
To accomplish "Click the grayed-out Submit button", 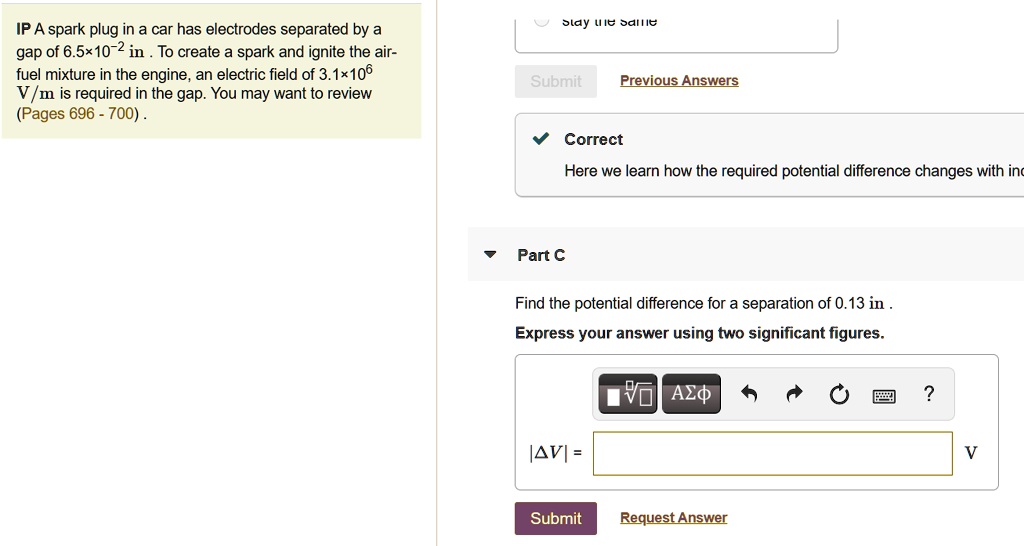I will coord(555,81).
